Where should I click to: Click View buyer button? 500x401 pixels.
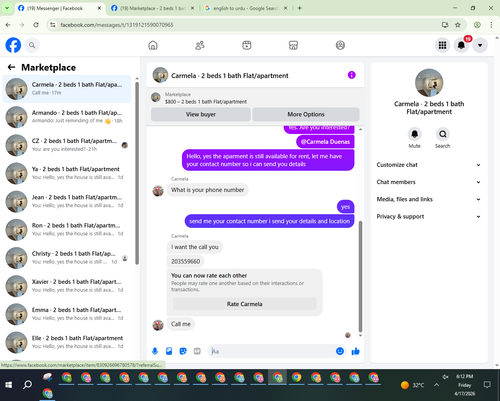(x=201, y=114)
